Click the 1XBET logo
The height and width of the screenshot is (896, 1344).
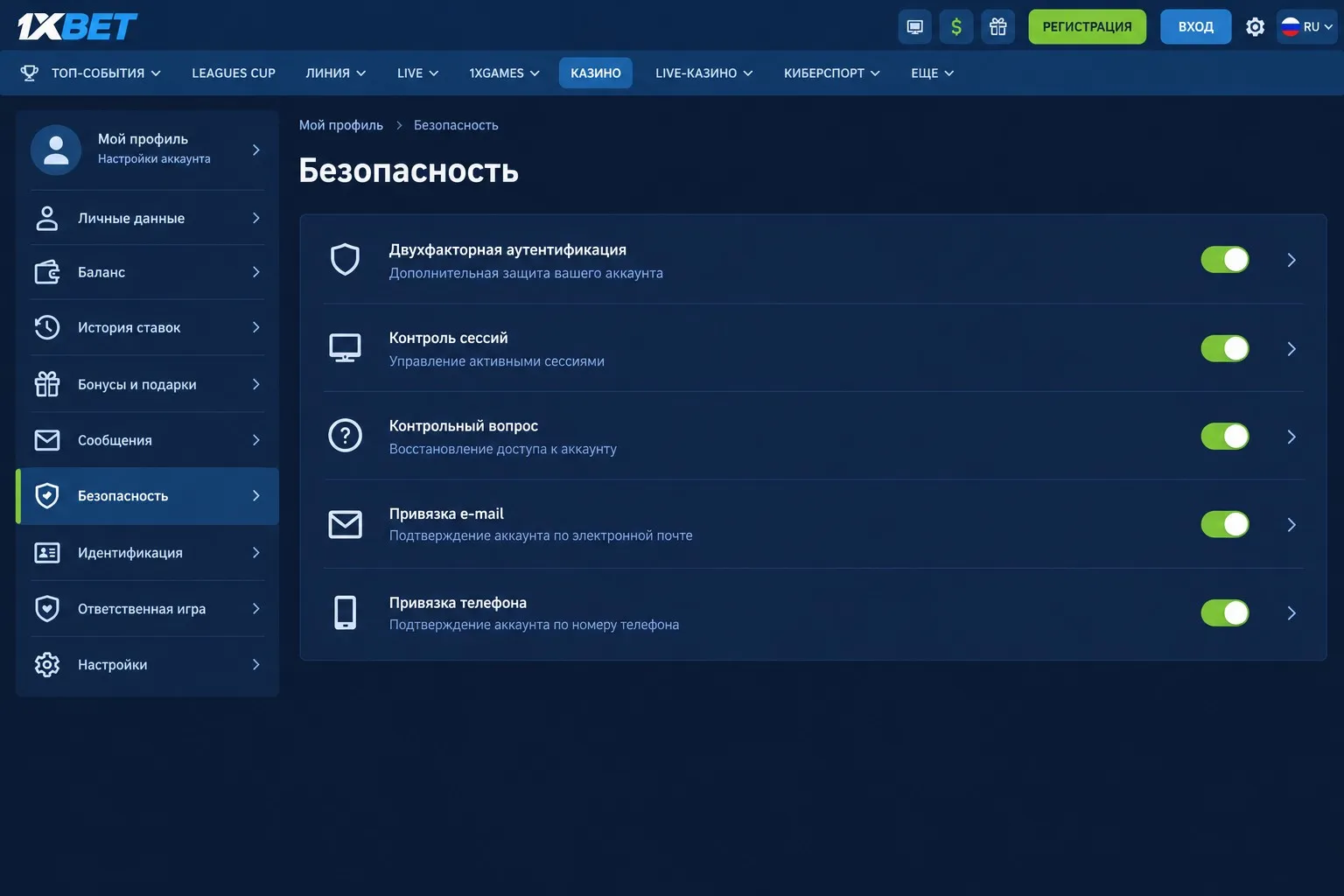[x=78, y=26]
